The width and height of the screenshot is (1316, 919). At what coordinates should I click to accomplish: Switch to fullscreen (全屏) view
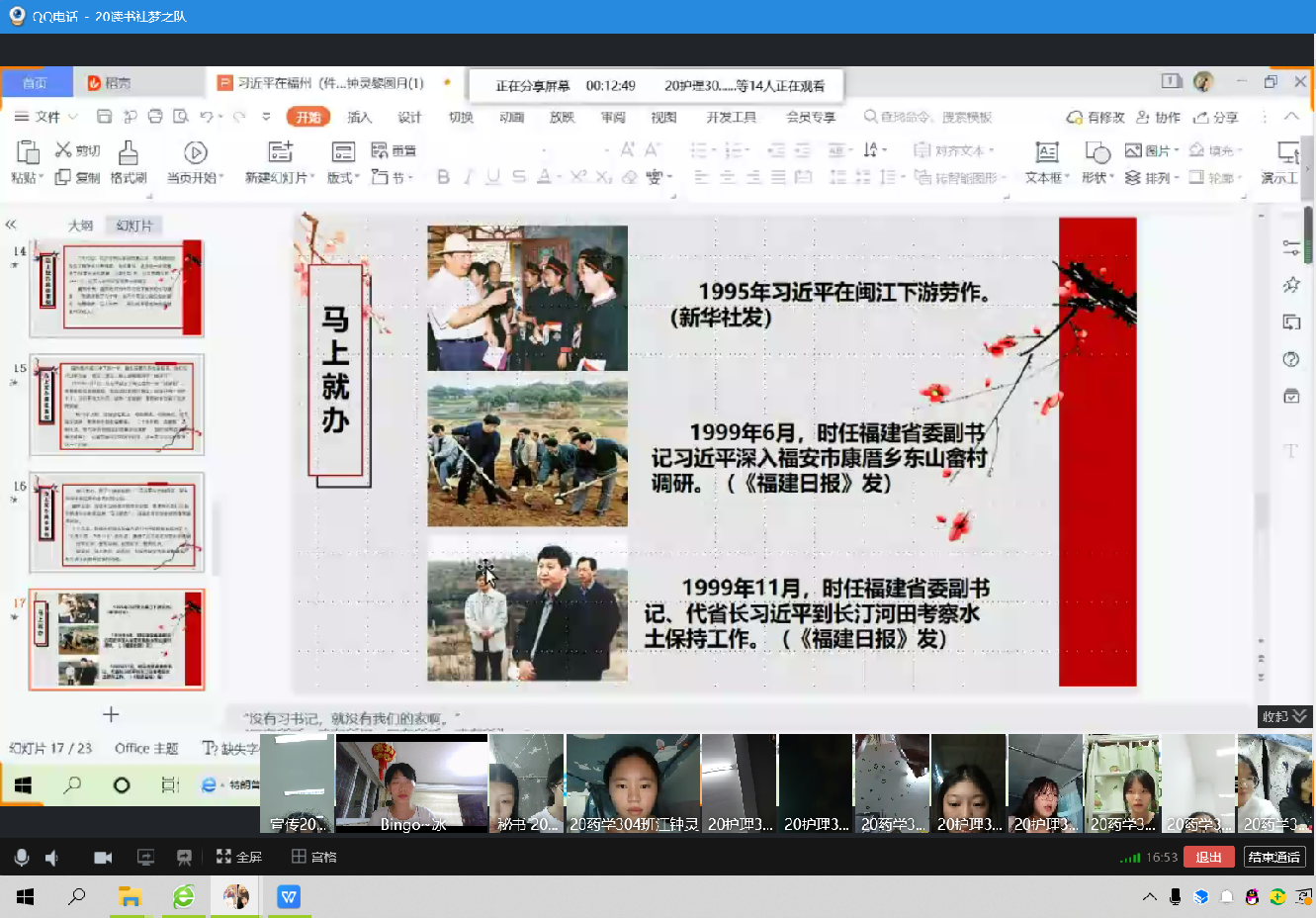click(x=238, y=857)
